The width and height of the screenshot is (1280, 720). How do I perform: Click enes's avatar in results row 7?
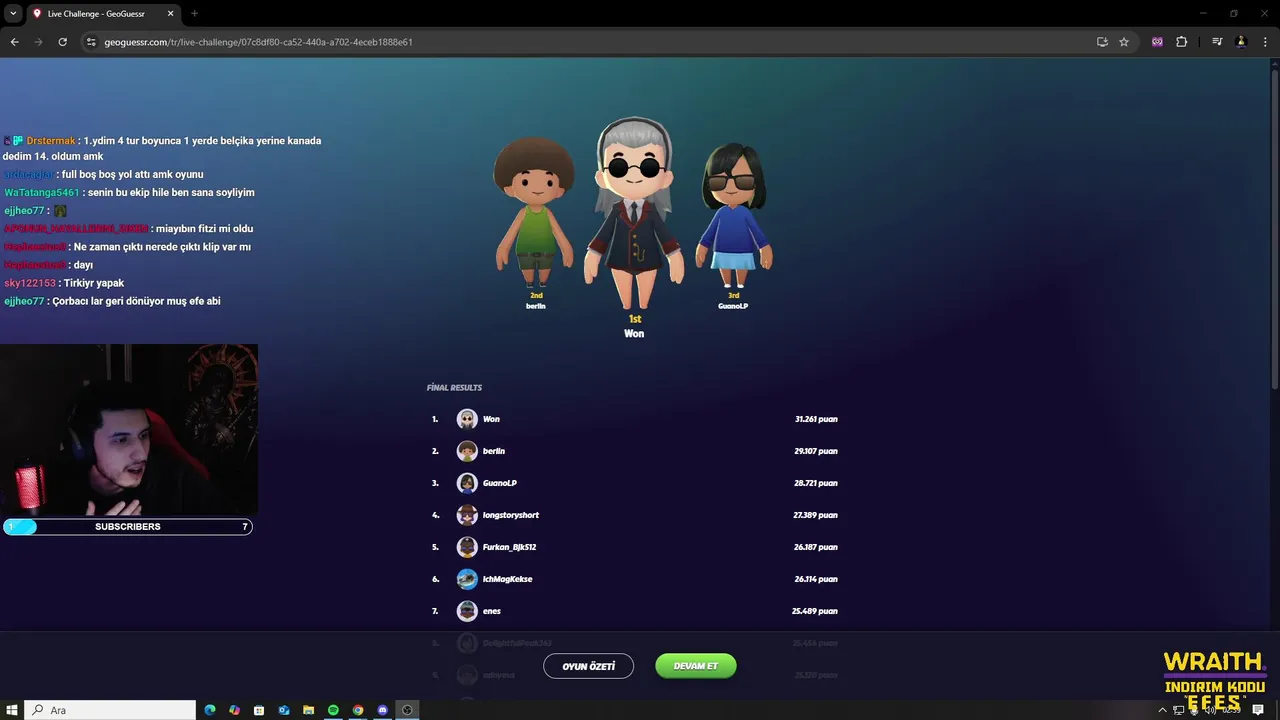[x=467, y=611]
